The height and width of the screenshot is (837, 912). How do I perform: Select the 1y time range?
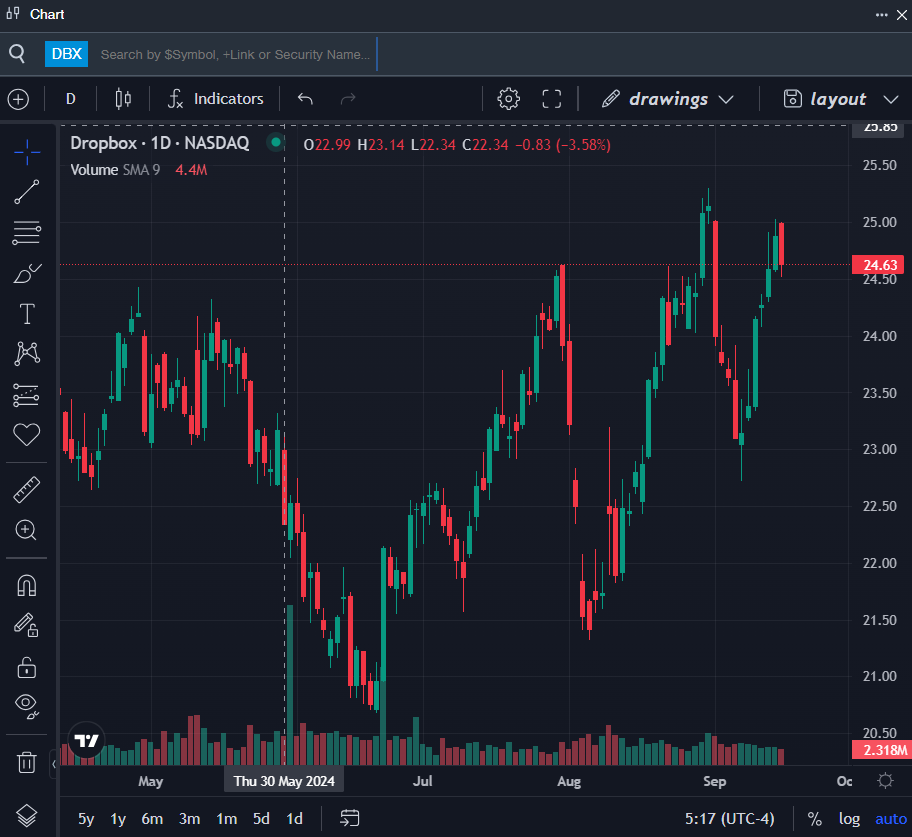[118, 819]
